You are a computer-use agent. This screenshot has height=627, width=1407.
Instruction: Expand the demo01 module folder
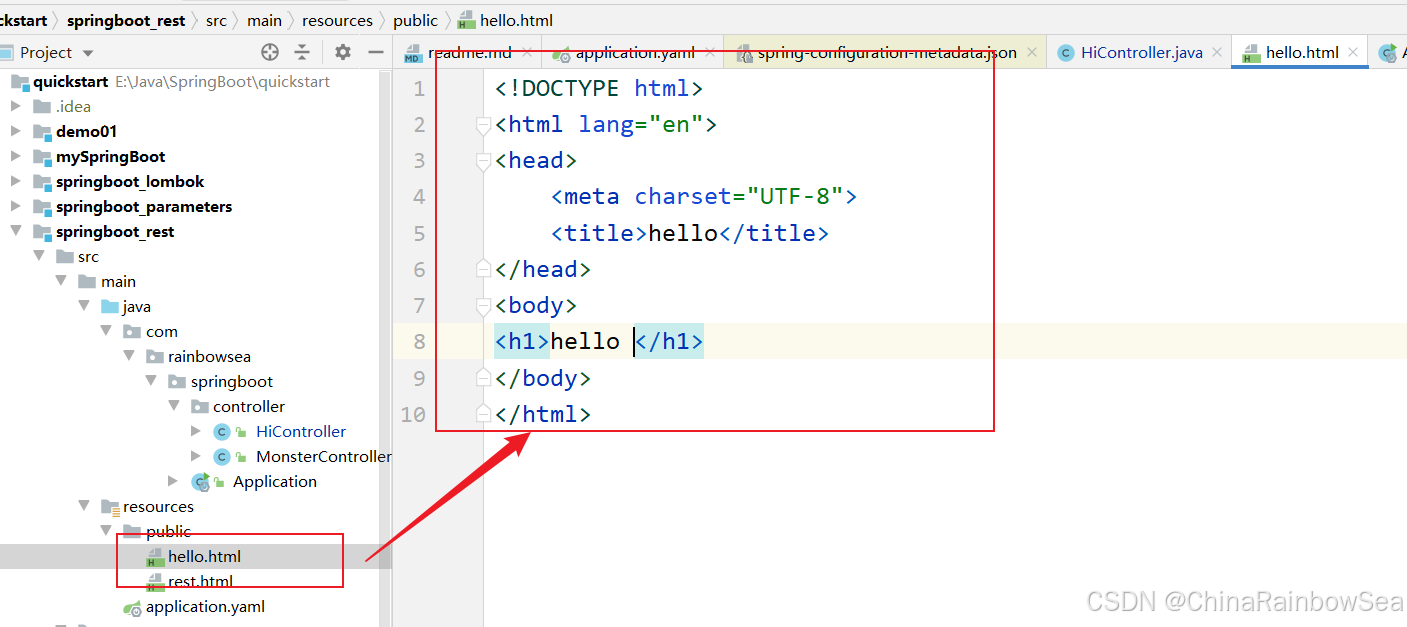pyautogui.click(x=15, y=131)
